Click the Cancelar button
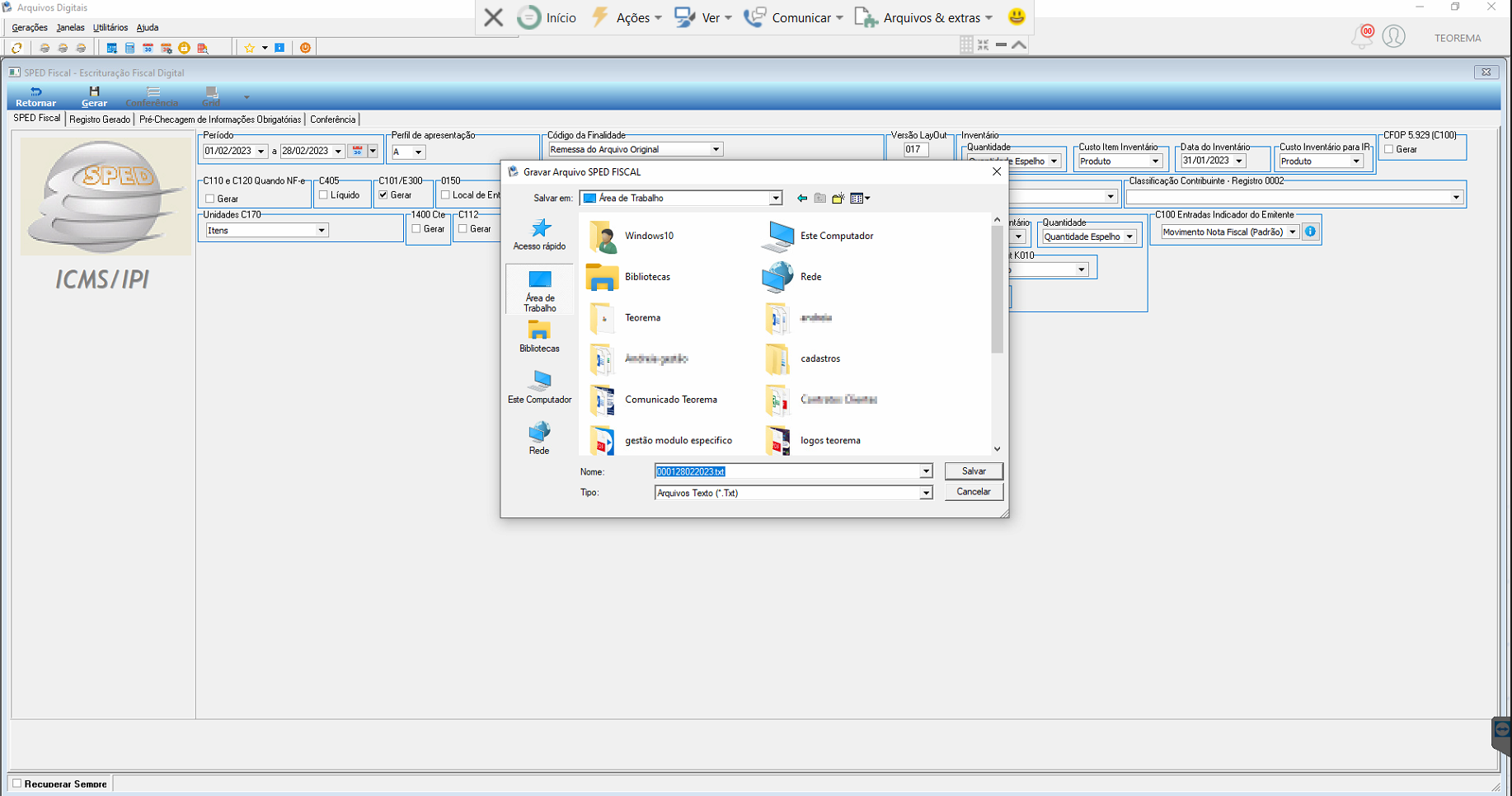The image size is (1512, 796). pyautogui.click(x=974, y=492)
